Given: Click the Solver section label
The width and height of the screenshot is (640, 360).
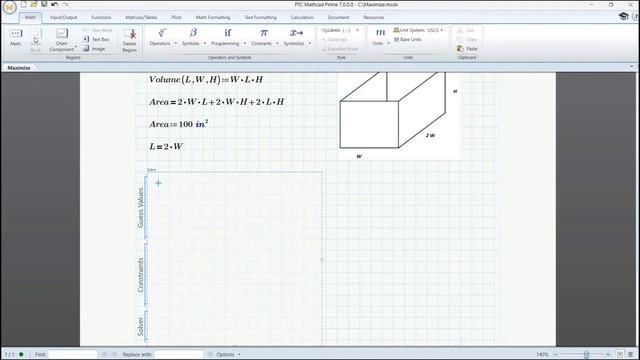Looking at the screenshot, I should 141,327.
